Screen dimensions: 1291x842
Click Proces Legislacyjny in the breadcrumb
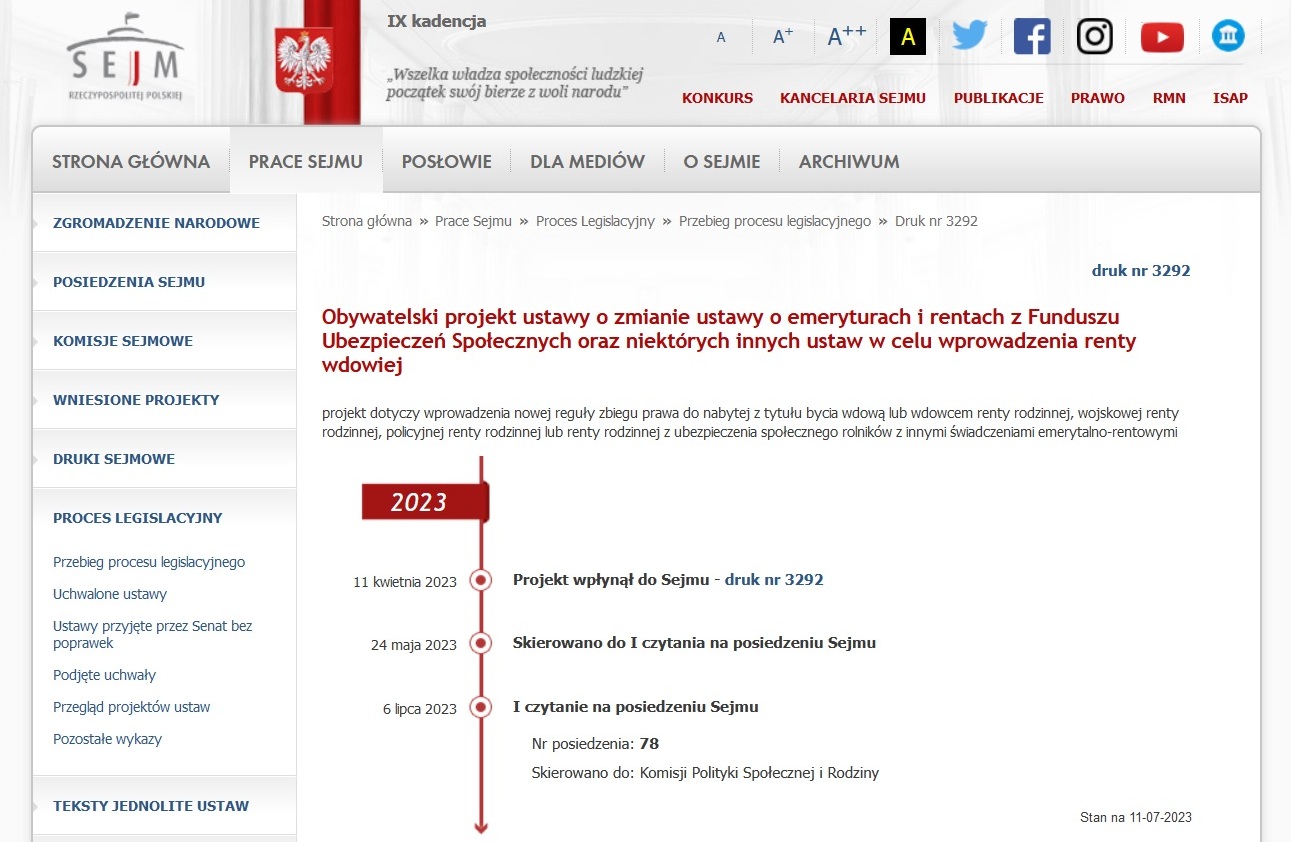pos(595,221)
